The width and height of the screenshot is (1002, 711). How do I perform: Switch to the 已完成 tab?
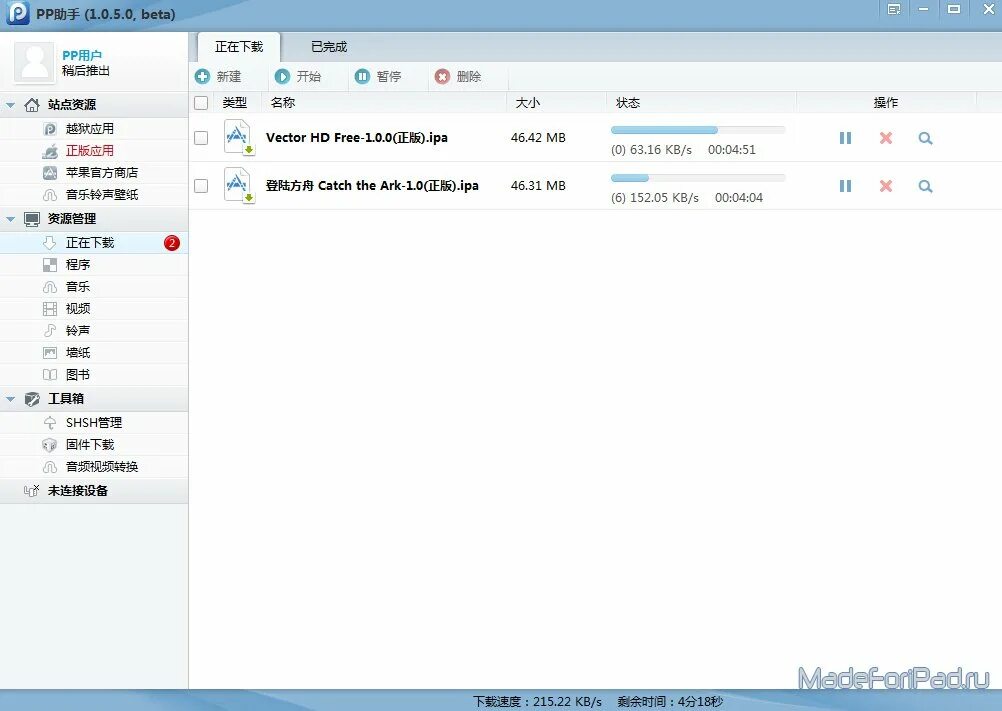(328, 45)
